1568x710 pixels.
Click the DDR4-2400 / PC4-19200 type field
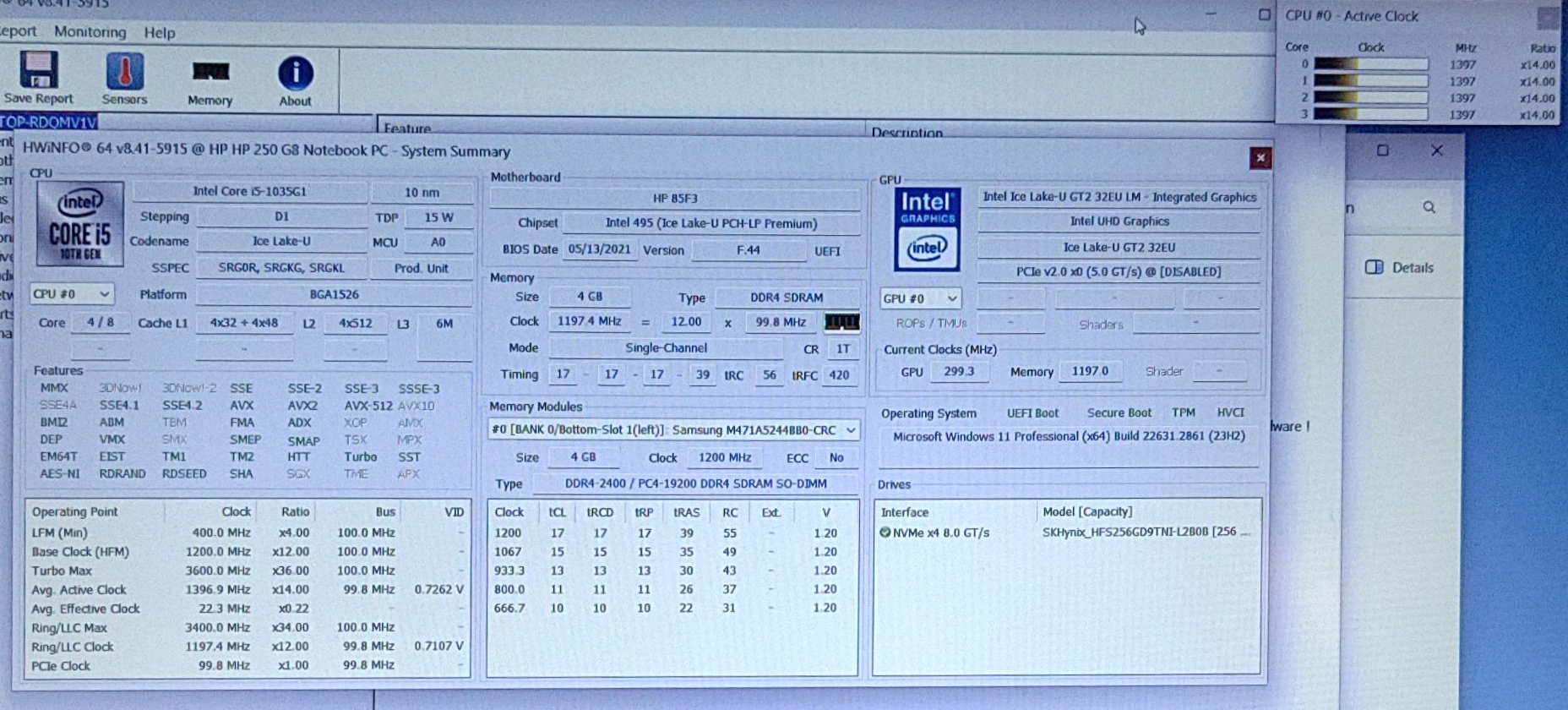click(696, 483)
